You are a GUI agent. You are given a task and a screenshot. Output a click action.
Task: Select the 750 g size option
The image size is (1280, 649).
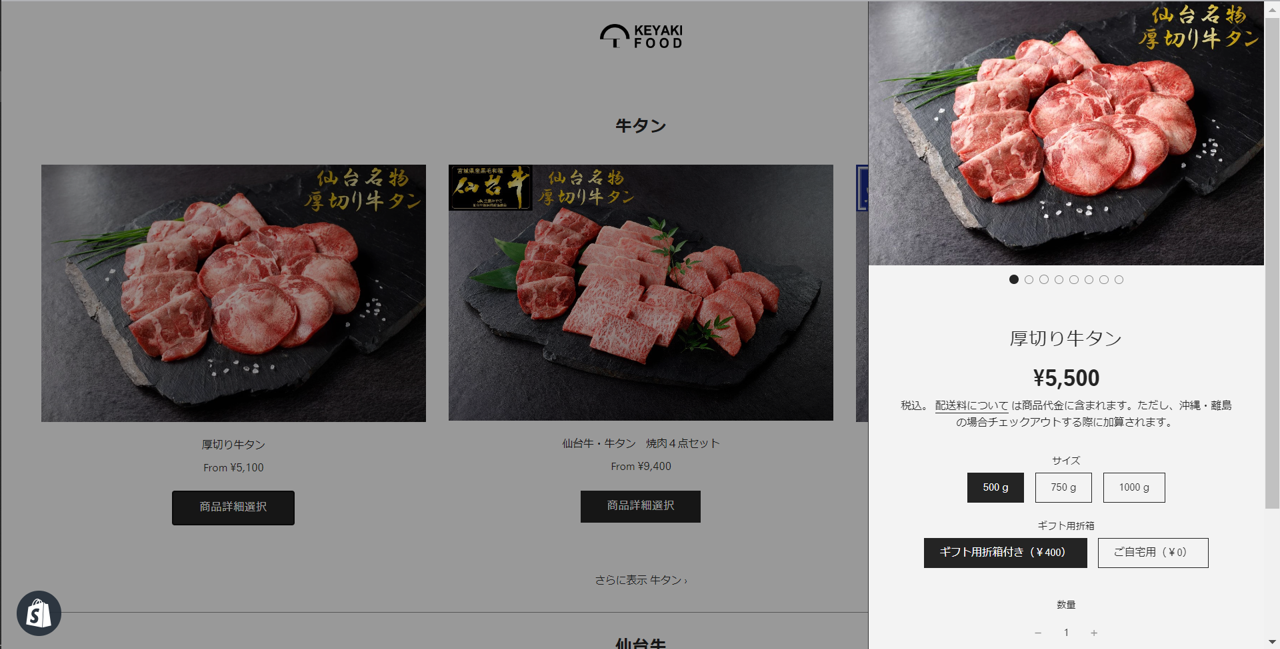click(x=1064, y=488)
